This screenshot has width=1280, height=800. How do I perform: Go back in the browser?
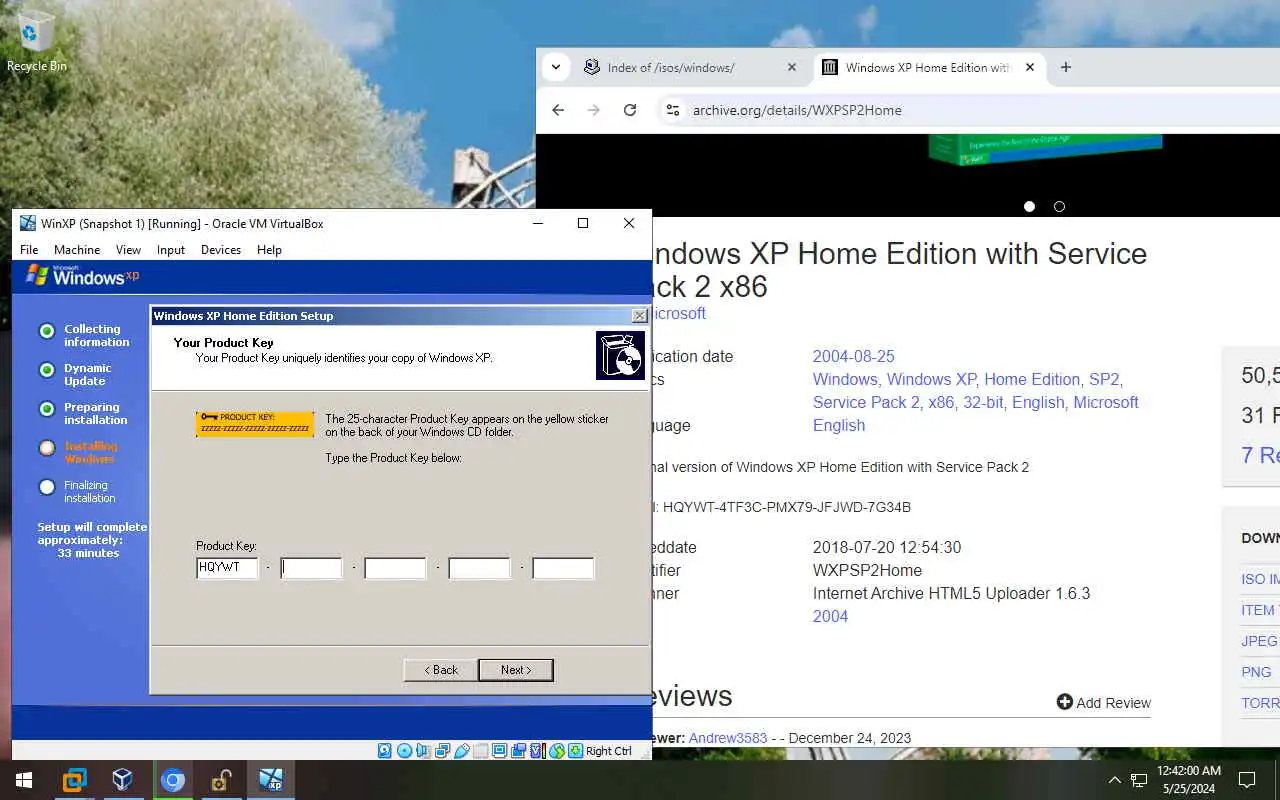[x=558, y=110]
